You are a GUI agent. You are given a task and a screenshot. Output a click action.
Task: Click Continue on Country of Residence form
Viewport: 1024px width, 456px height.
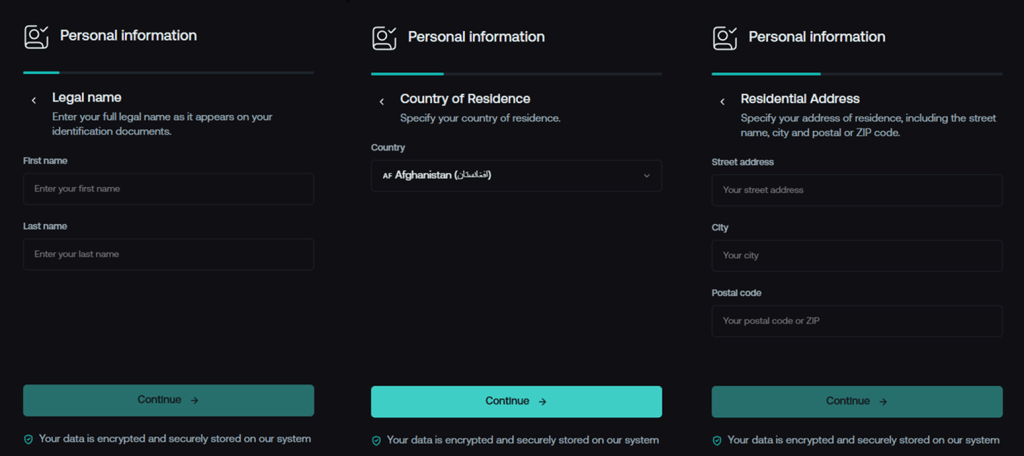(517, 402)
